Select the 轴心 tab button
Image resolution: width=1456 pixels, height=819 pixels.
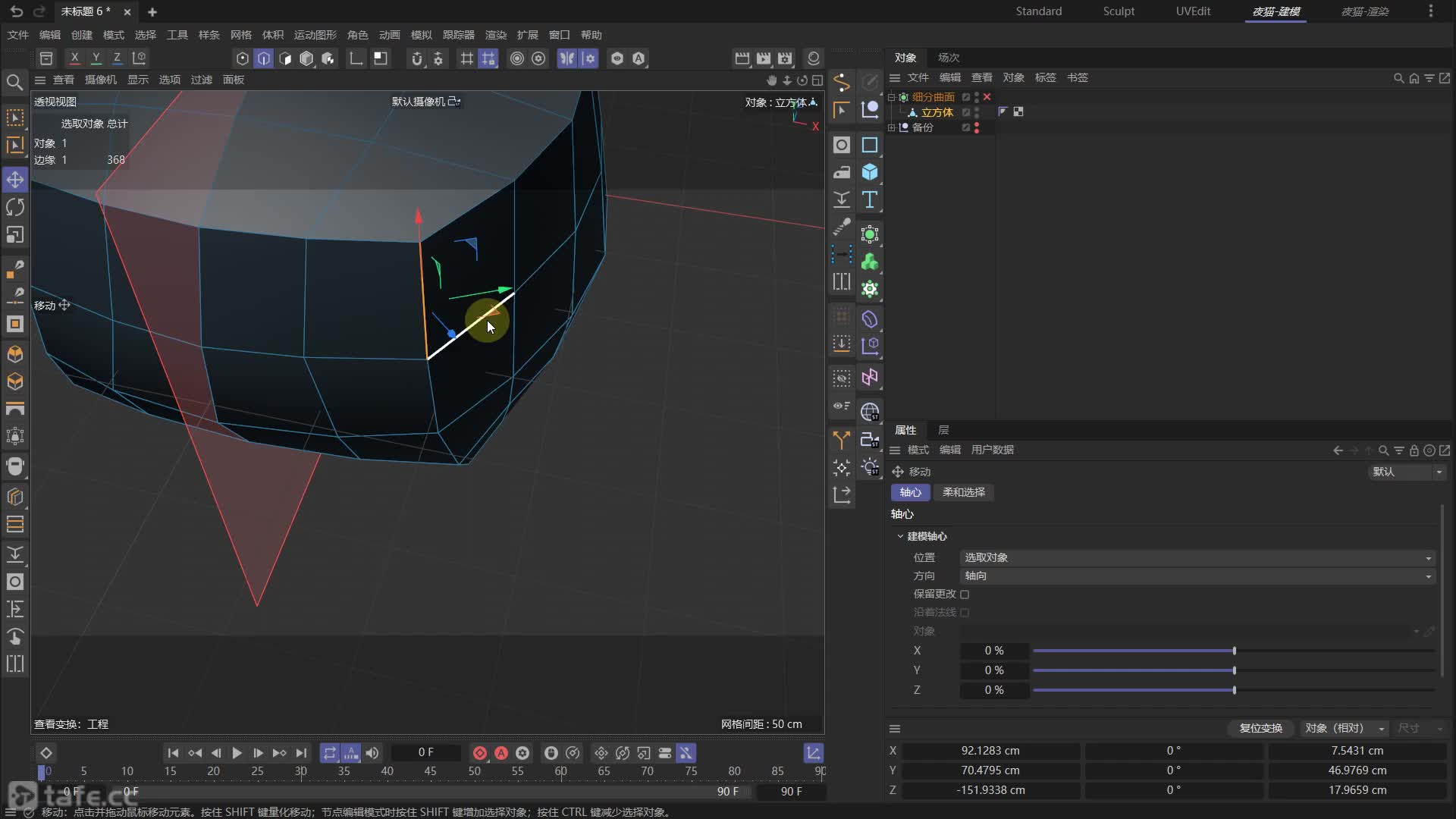pyautogui.click(x=910, y=492)
